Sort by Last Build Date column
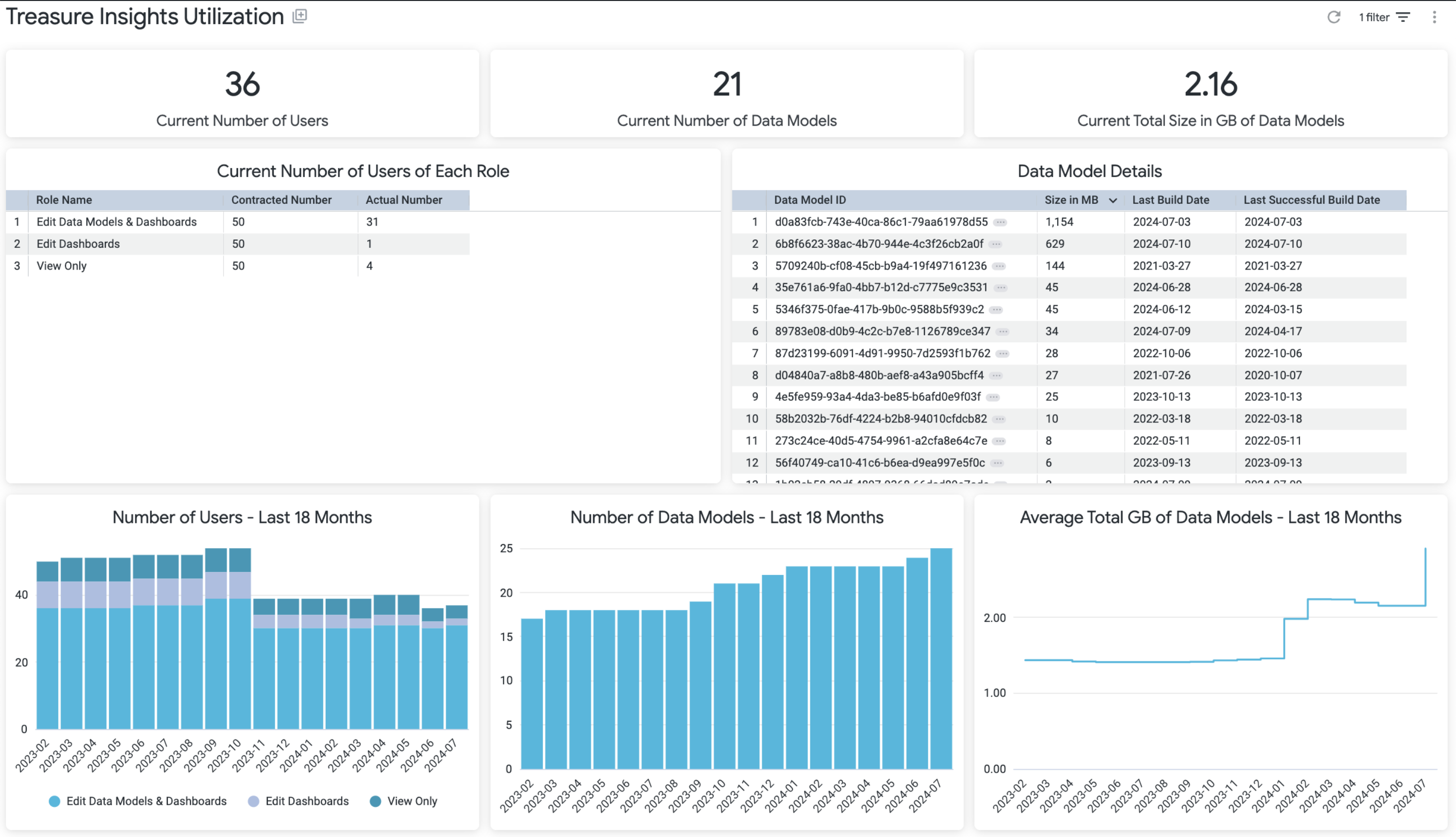 [x=1170, y=200]
